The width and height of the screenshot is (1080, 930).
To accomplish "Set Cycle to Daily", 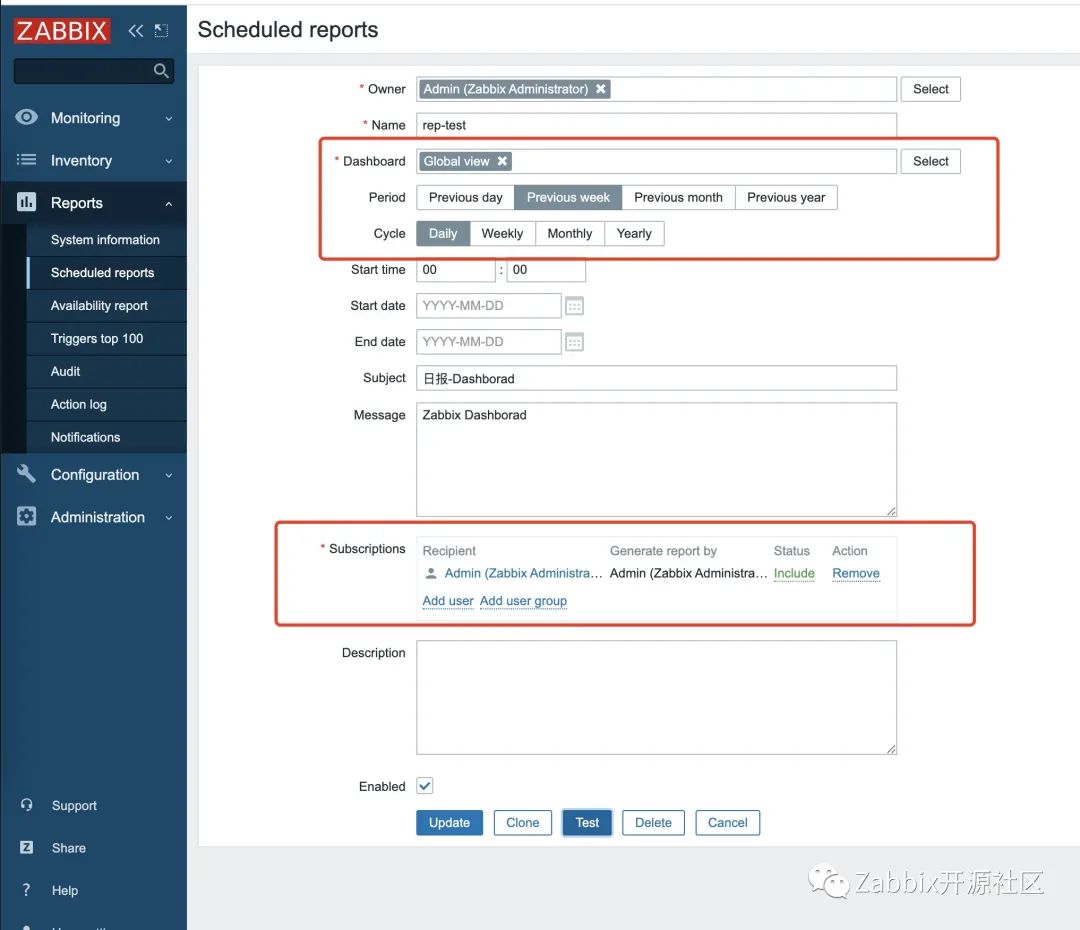I will [443, 234].
